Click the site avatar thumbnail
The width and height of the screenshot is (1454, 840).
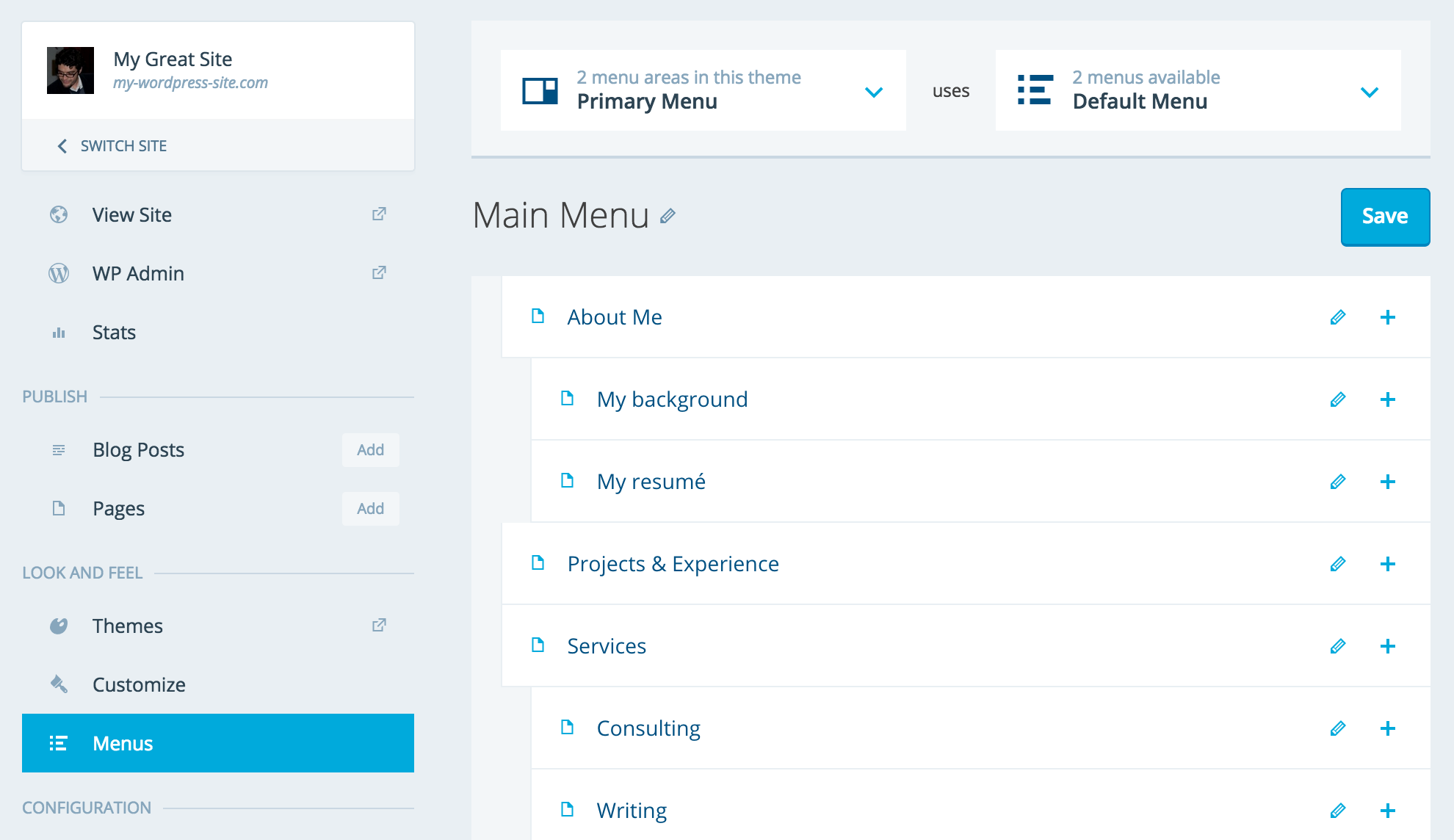[70, 70]
